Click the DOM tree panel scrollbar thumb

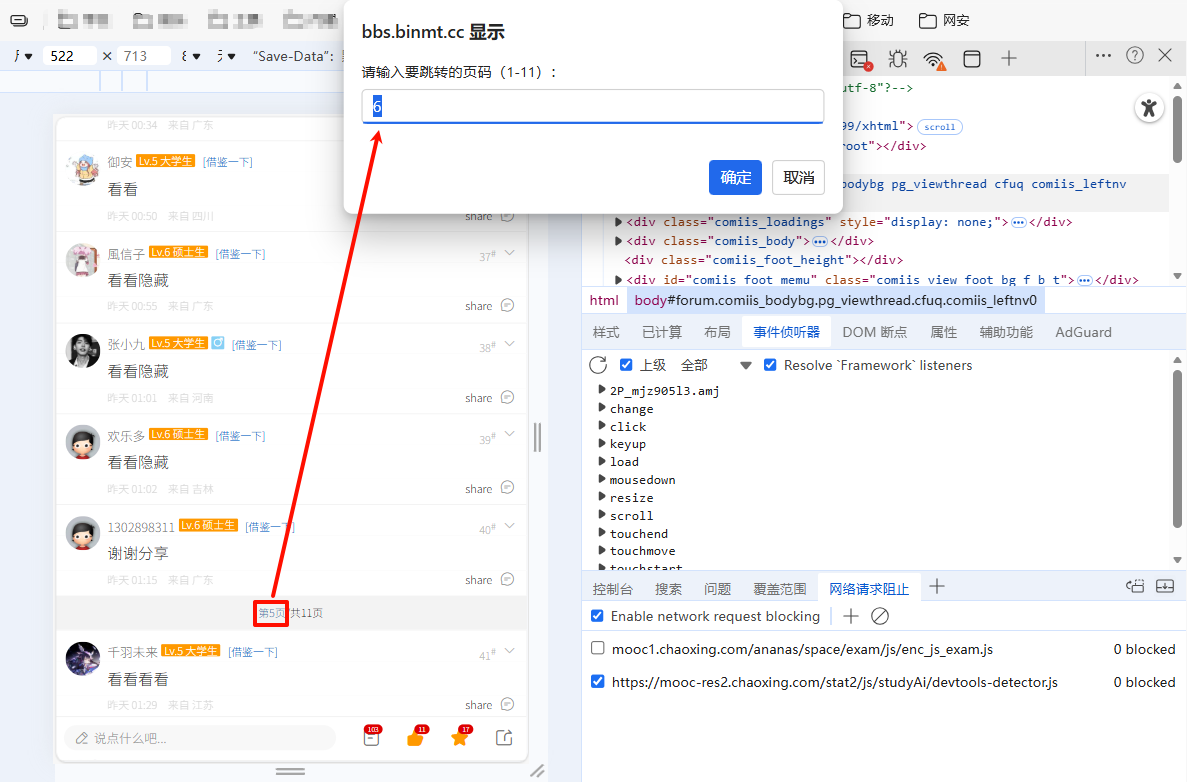[x=1177, y=129]
